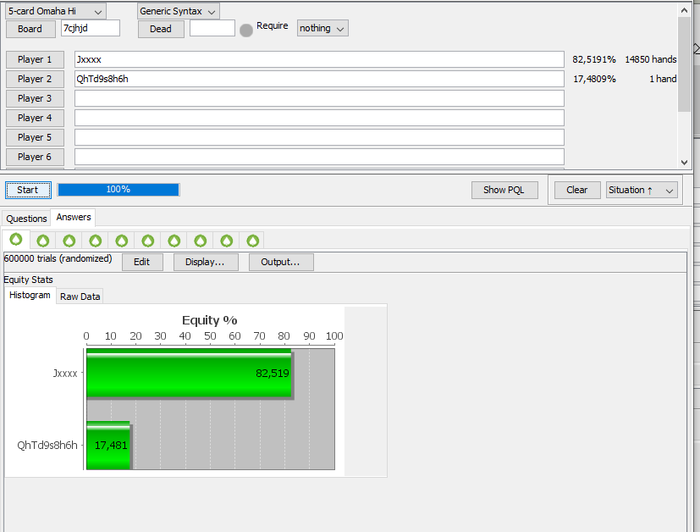This screenshot has height=532, width=700.
Task: Click the Start button
Action: point(28,190)
